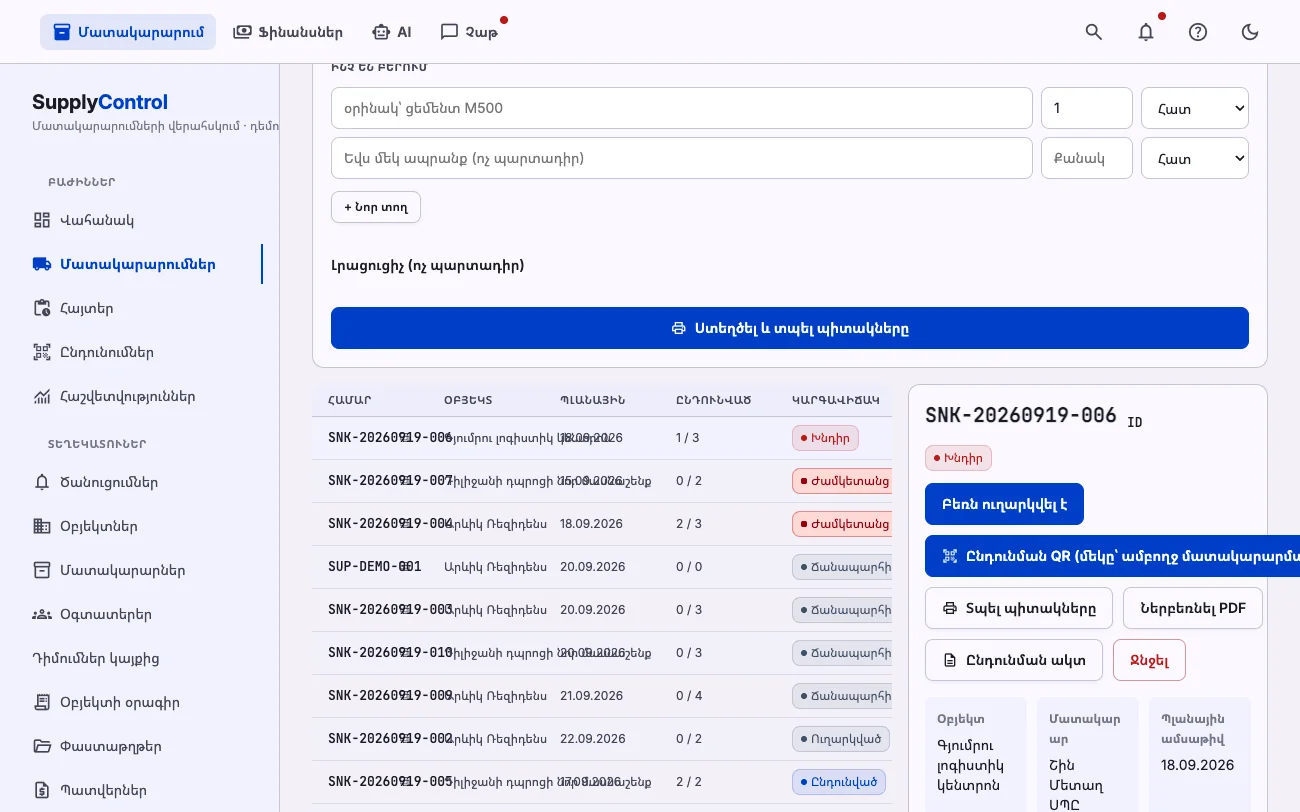Click the red 'Ջնջել' button
1300x812 pixels.
(1149, 660)
